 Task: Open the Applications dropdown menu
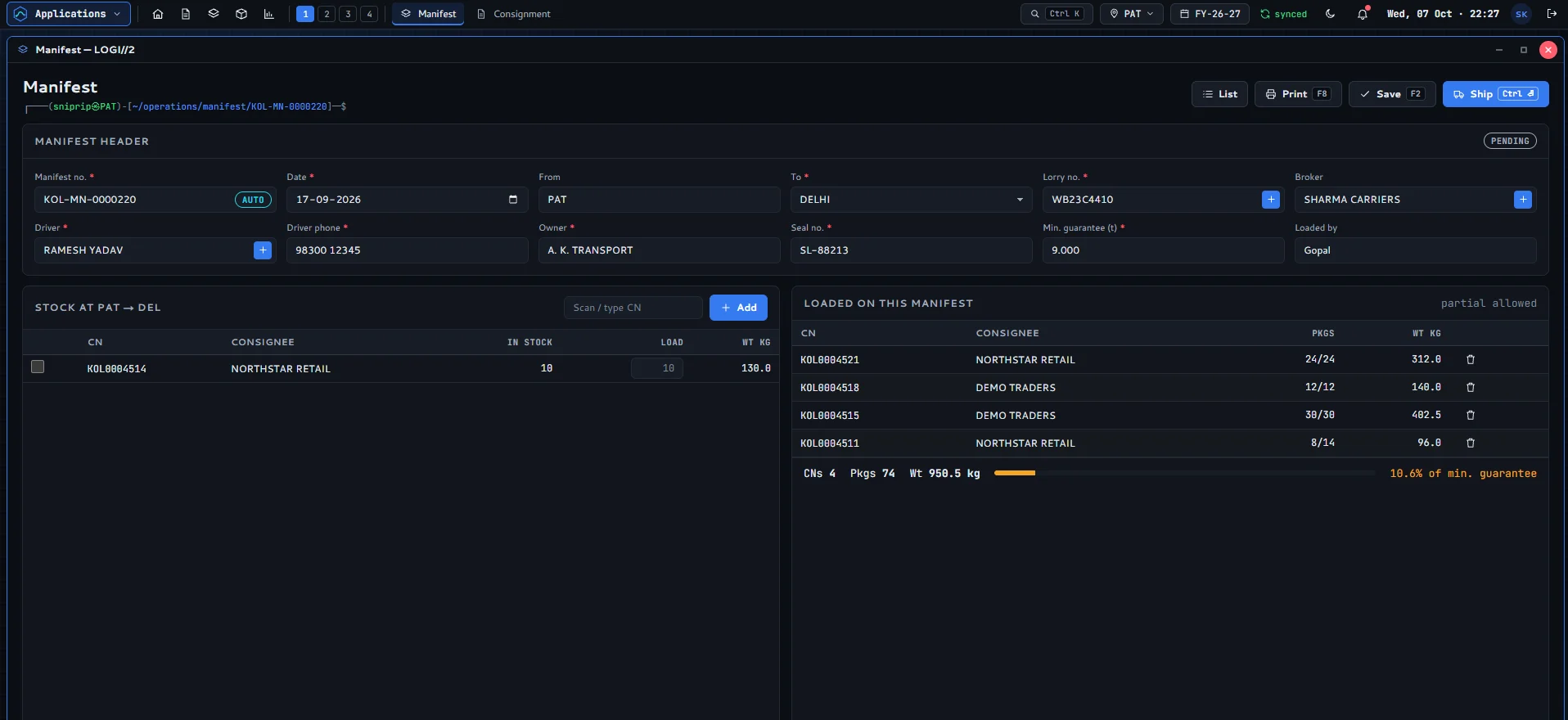[68, 14]
